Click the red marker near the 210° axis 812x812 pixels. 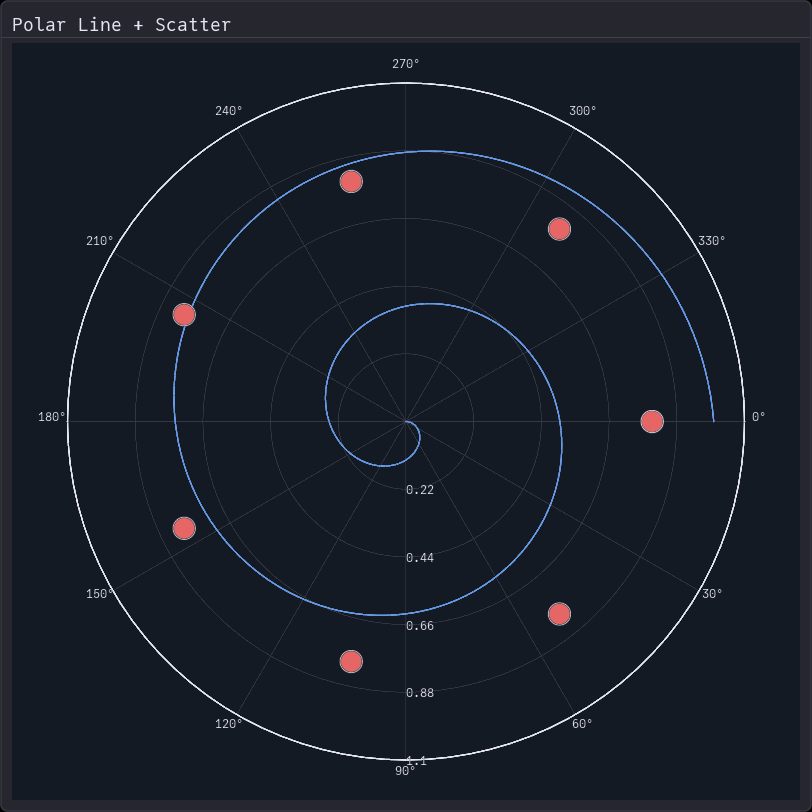[x=184, y=314]
